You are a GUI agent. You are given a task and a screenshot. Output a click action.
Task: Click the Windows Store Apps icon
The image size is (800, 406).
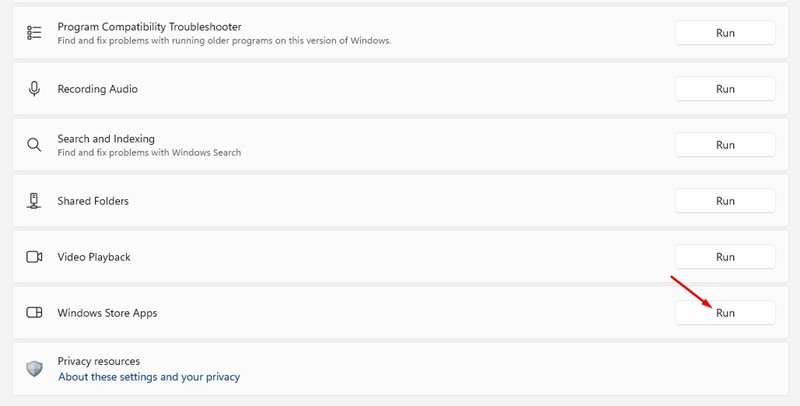[x=34, y=313]
